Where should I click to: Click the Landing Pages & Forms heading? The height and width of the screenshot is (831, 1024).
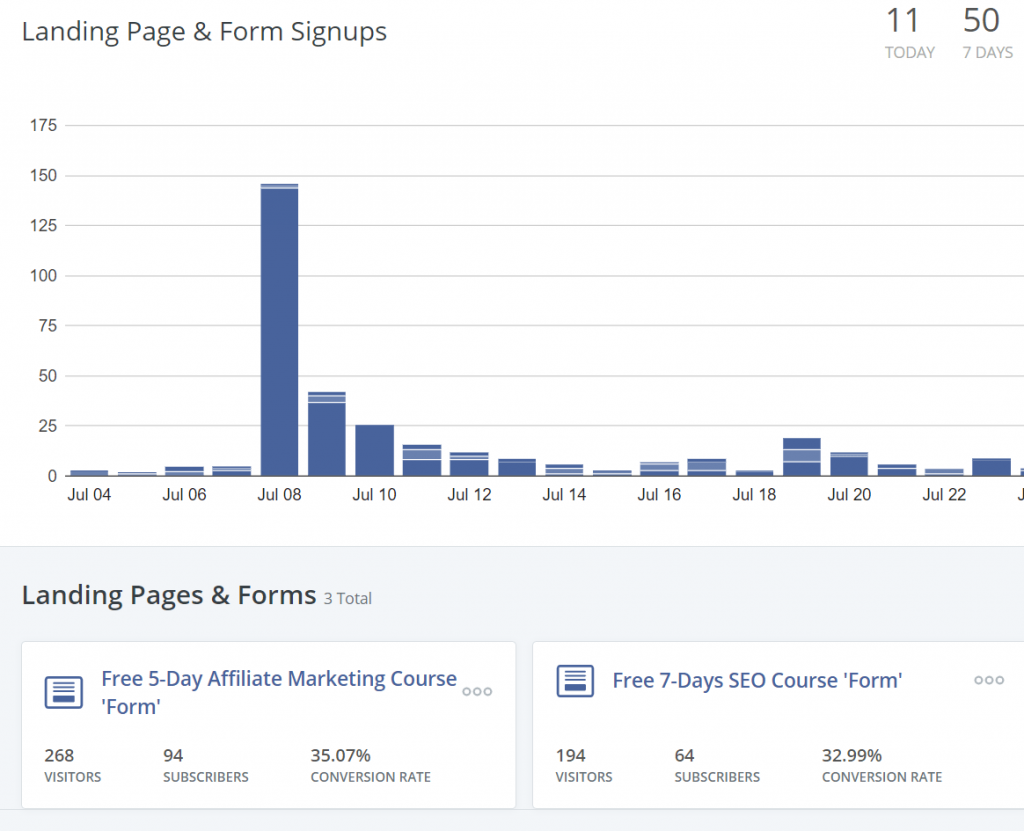pyautogui.click(x=169, y=596)
